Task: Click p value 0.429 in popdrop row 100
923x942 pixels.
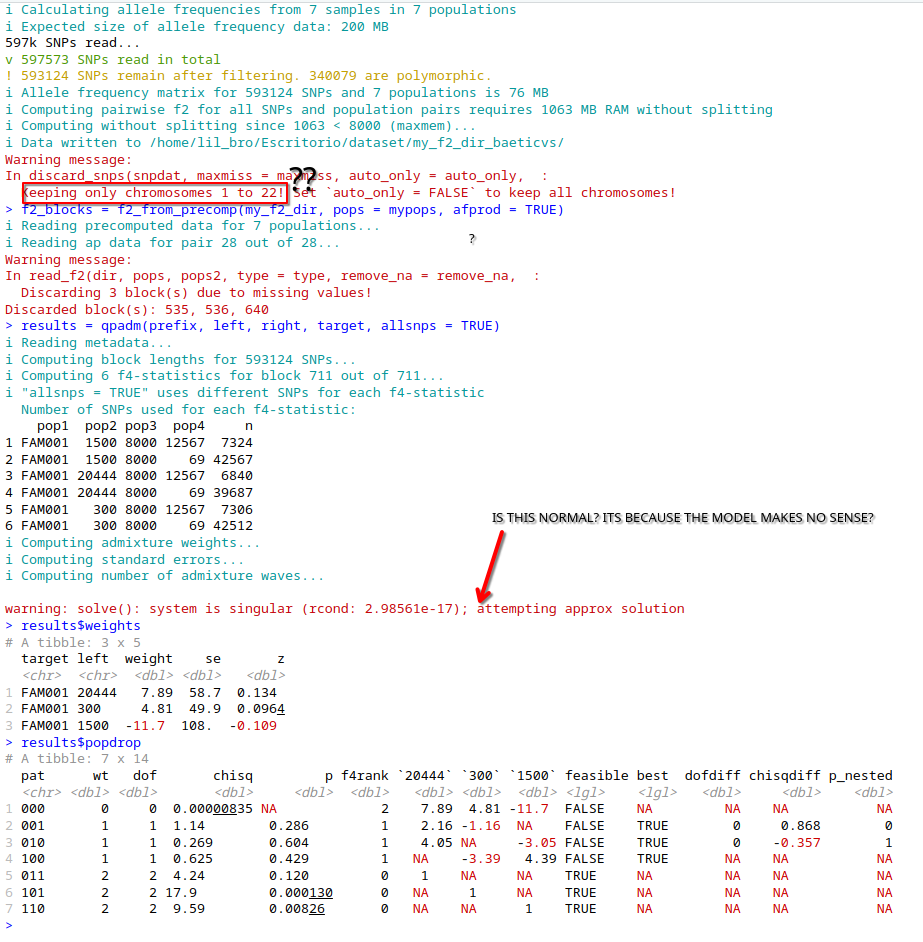Action: pyautogui.click(x=289, y=858)
